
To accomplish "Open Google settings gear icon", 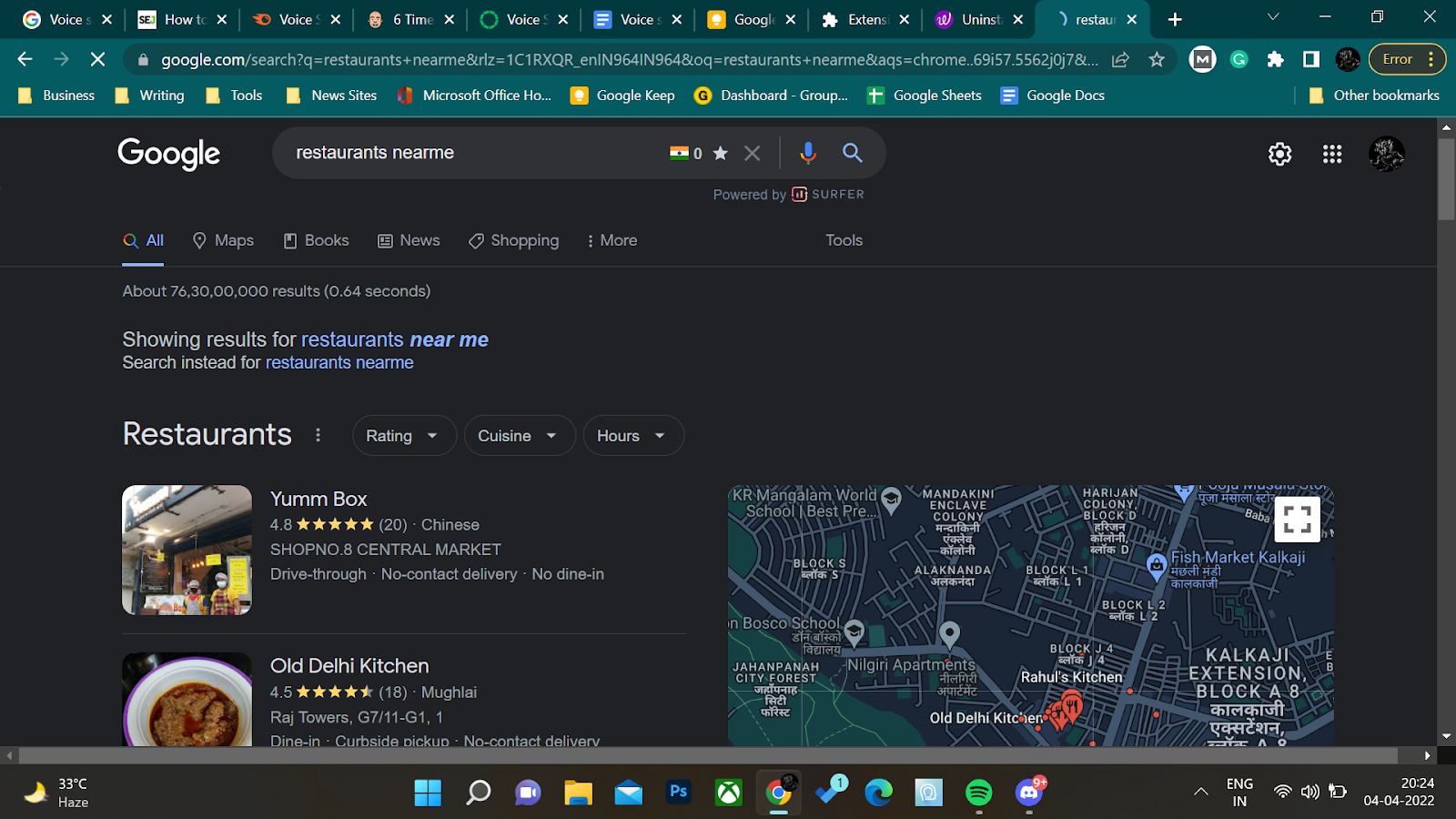I will point(1279,154).
